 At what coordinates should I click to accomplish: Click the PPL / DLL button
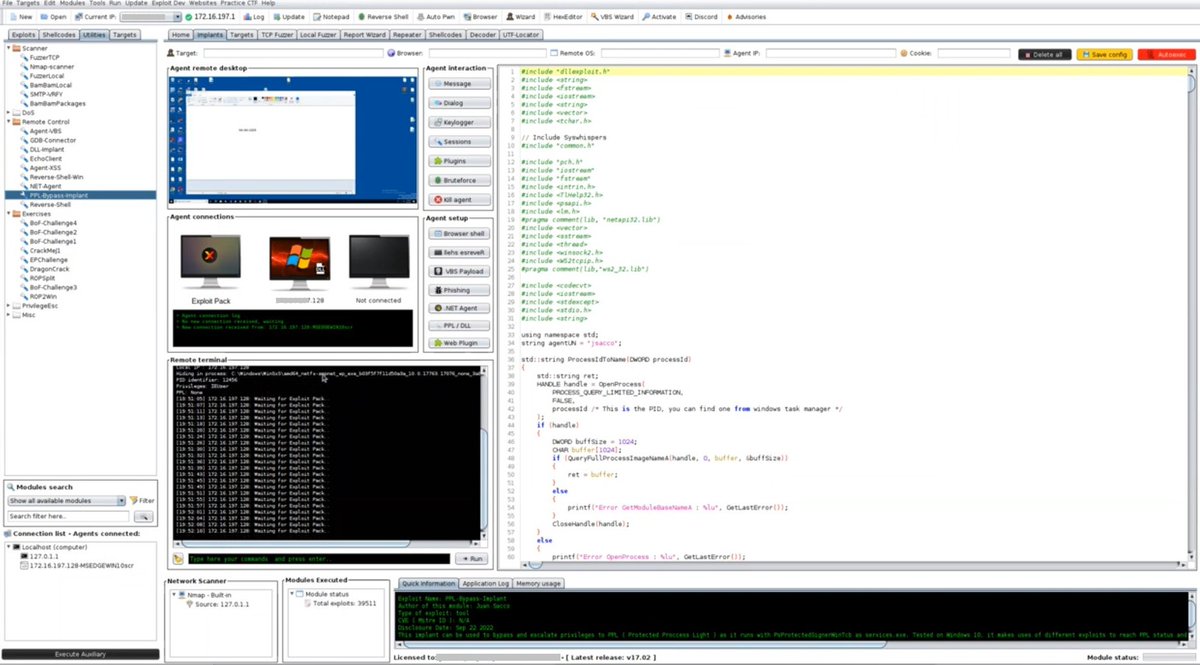457,325
